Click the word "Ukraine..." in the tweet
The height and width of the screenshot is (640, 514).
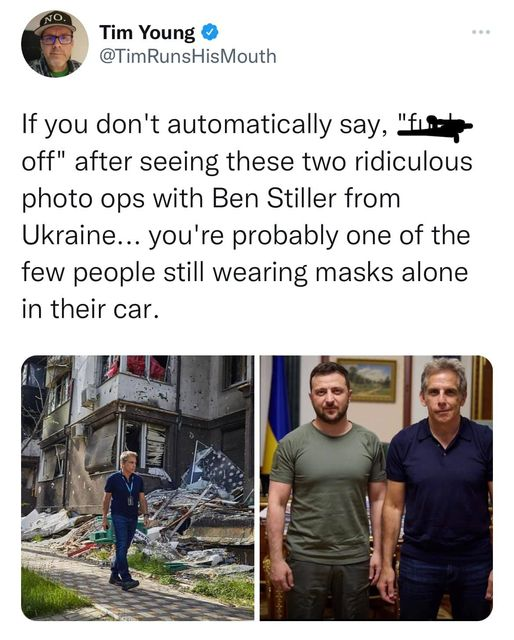pyautogui.click(x=82, y=236)
